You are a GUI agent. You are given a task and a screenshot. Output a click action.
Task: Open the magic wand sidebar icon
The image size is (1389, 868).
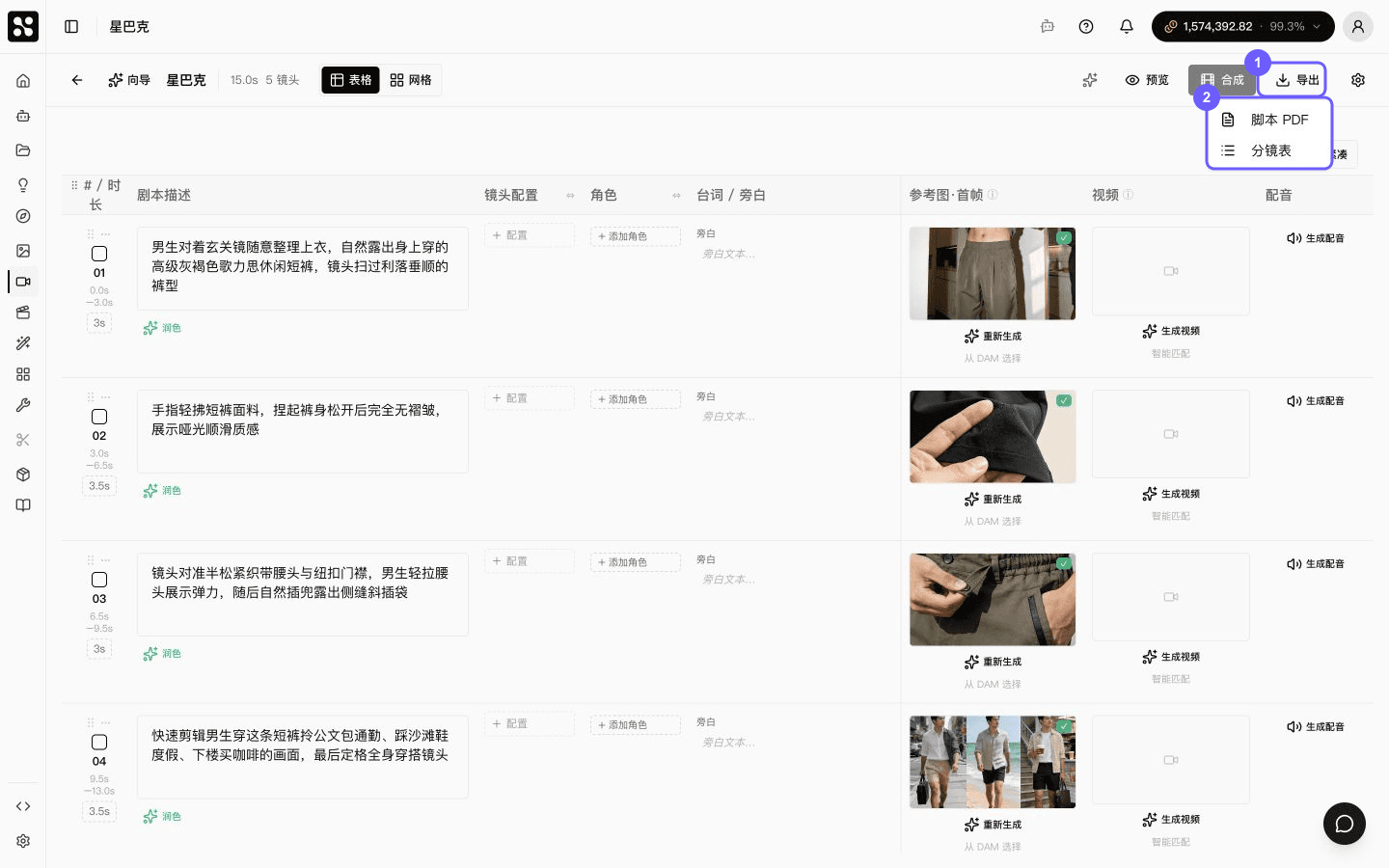(23, 343)
